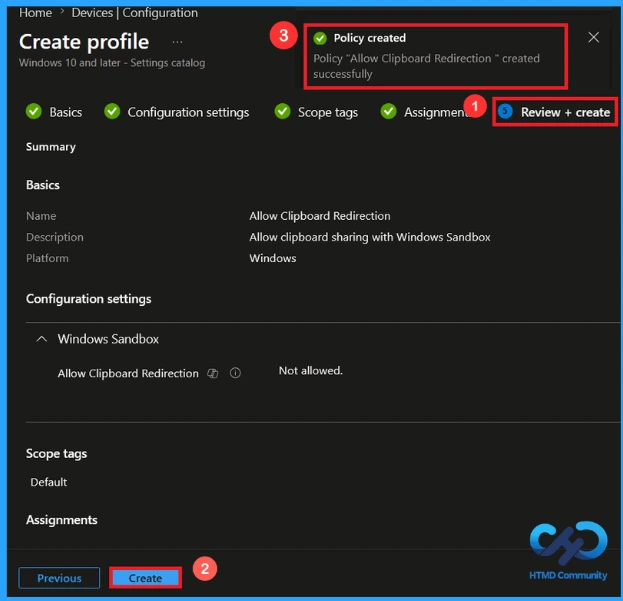Open the ellipsis menu beside Create profile

(177, 42)
